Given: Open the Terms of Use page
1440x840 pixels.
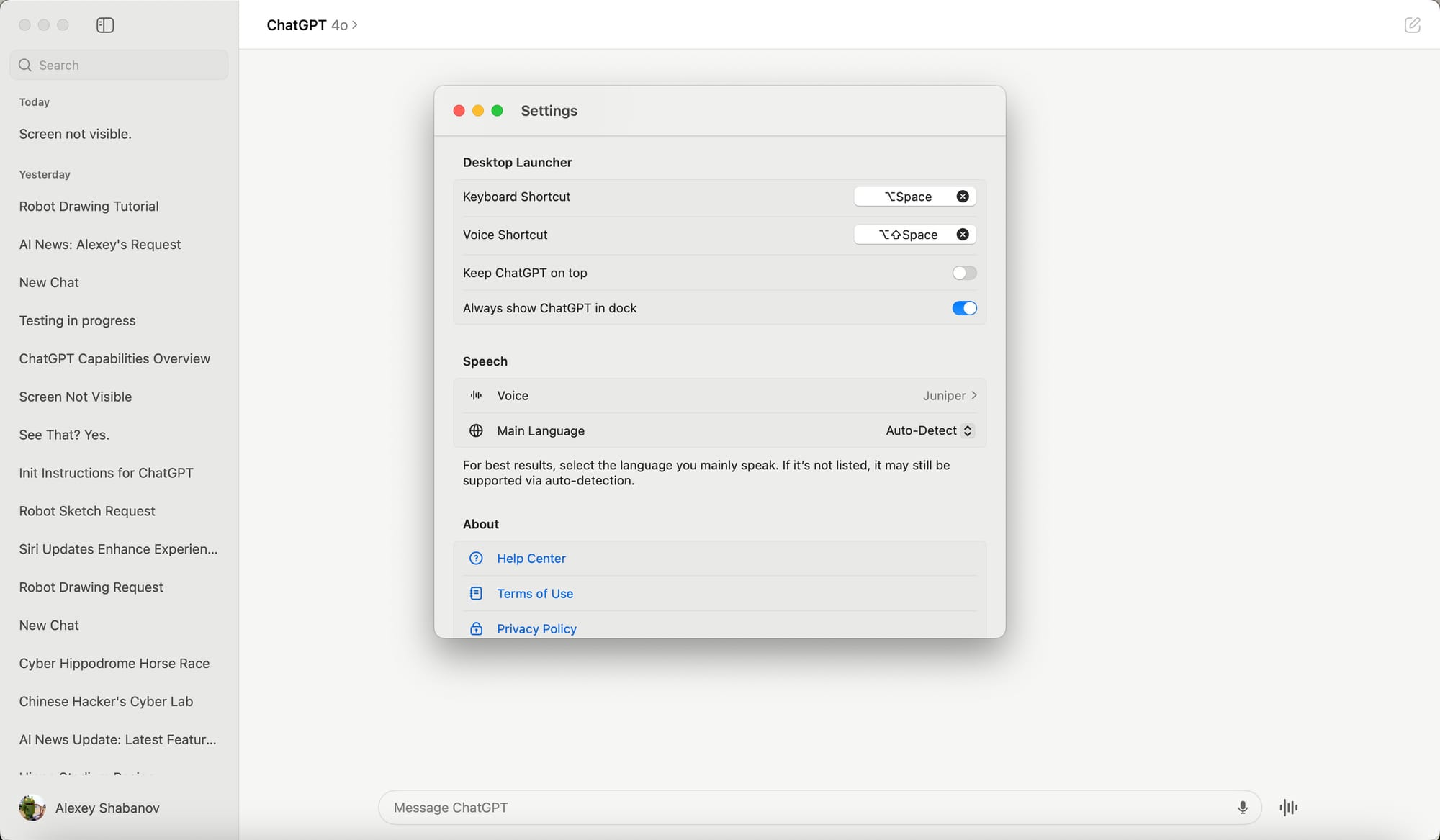Looking at the screenshot, I should (535, 593).
